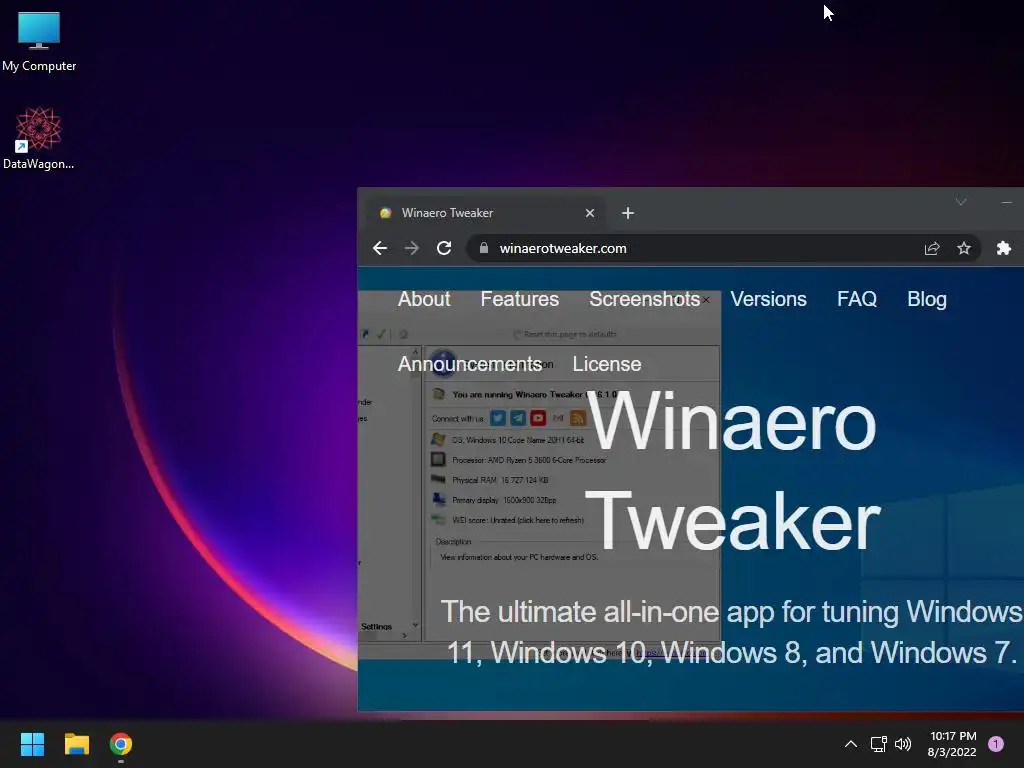Open the Blog link
Screen dimensions: 1024x768
(x=927, y=299)
